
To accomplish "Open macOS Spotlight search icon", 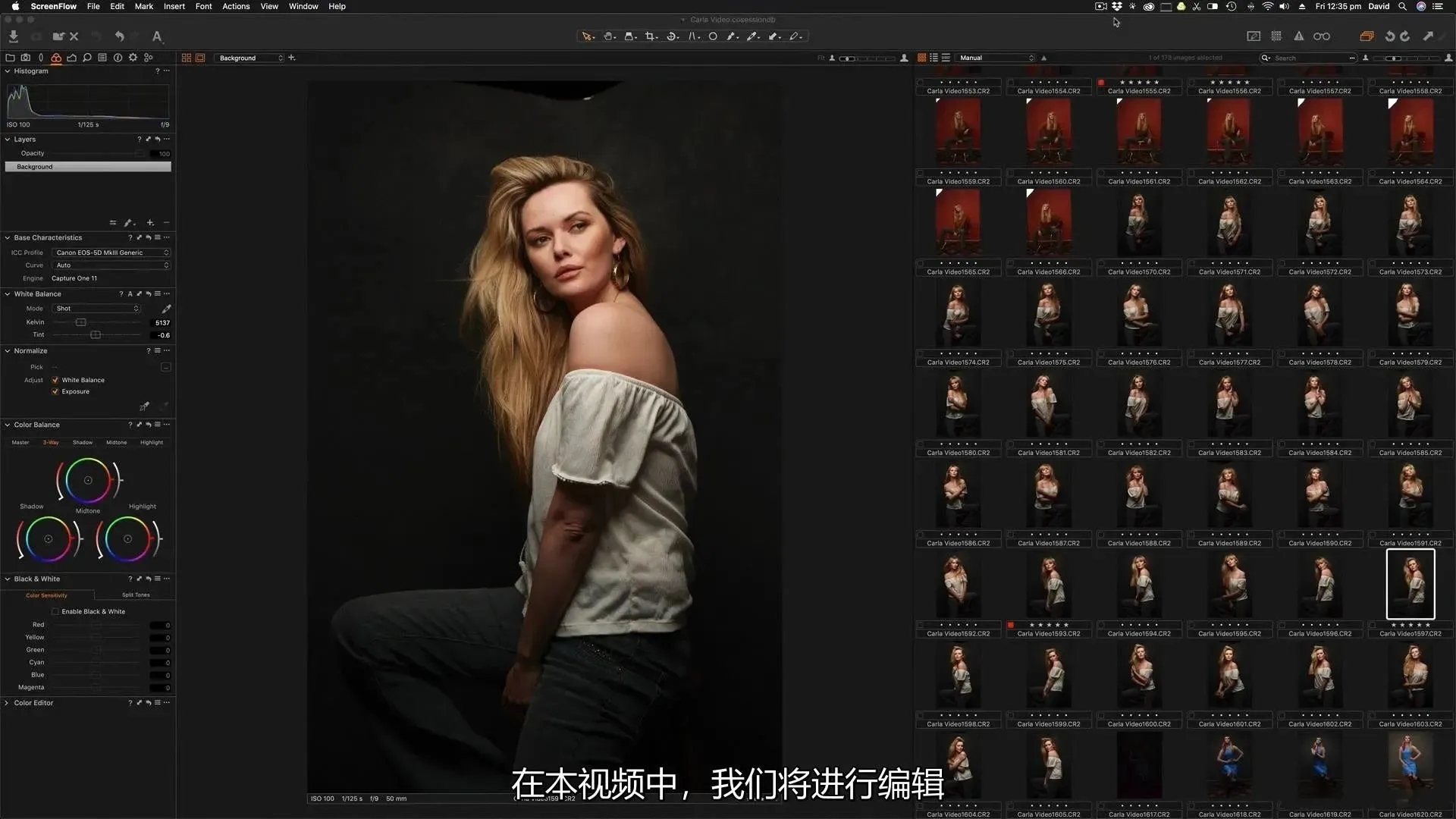I will click(1402, 6).
